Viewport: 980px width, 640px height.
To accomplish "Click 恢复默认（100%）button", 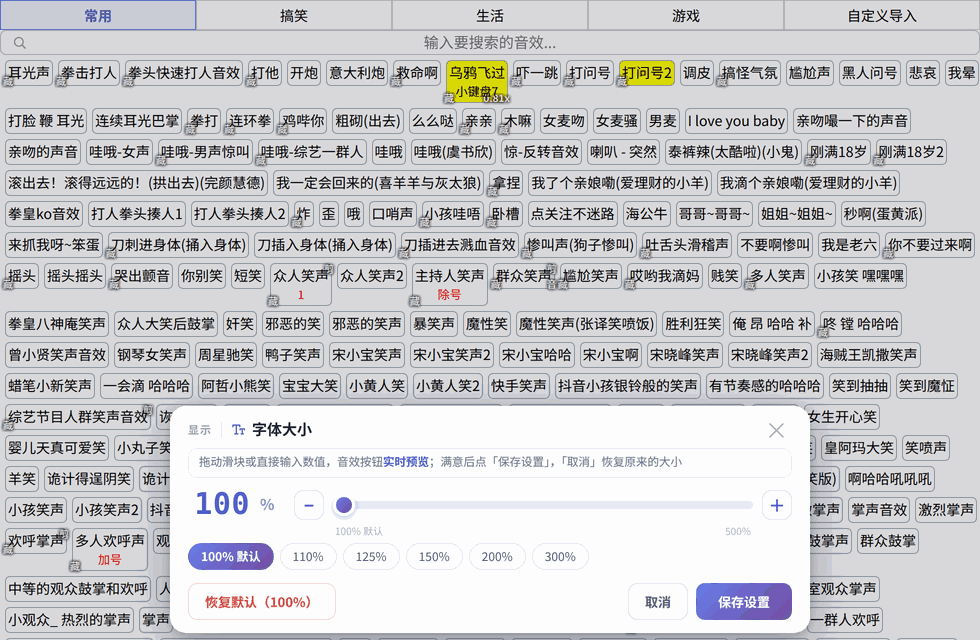I will 262,602.
